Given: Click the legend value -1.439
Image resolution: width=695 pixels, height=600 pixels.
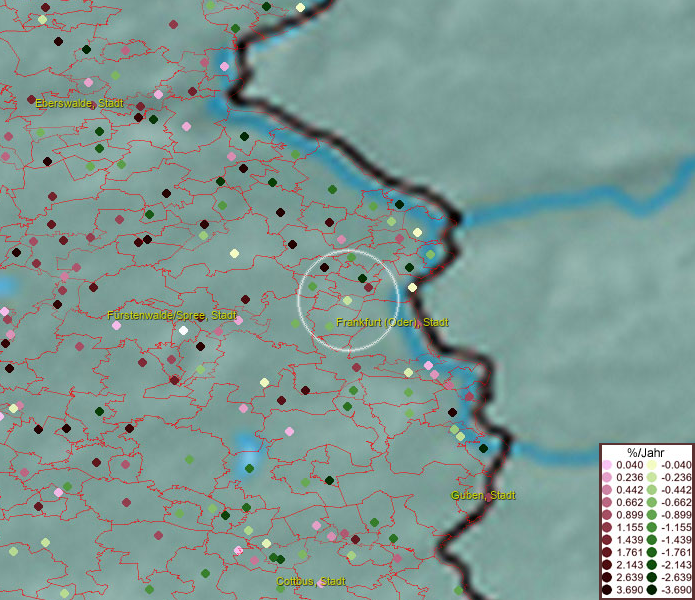Looking at the screenshot, I should [x=676, y=540].
